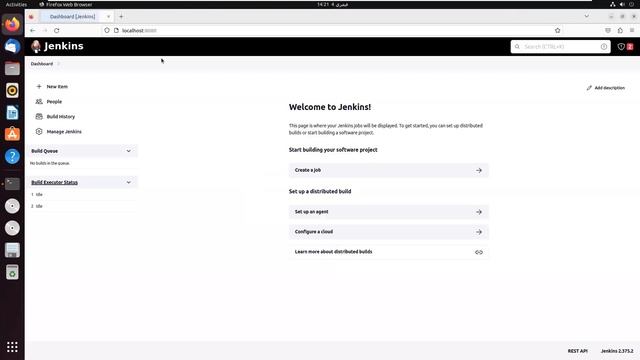Click Add description button

(x=606, y=88)
